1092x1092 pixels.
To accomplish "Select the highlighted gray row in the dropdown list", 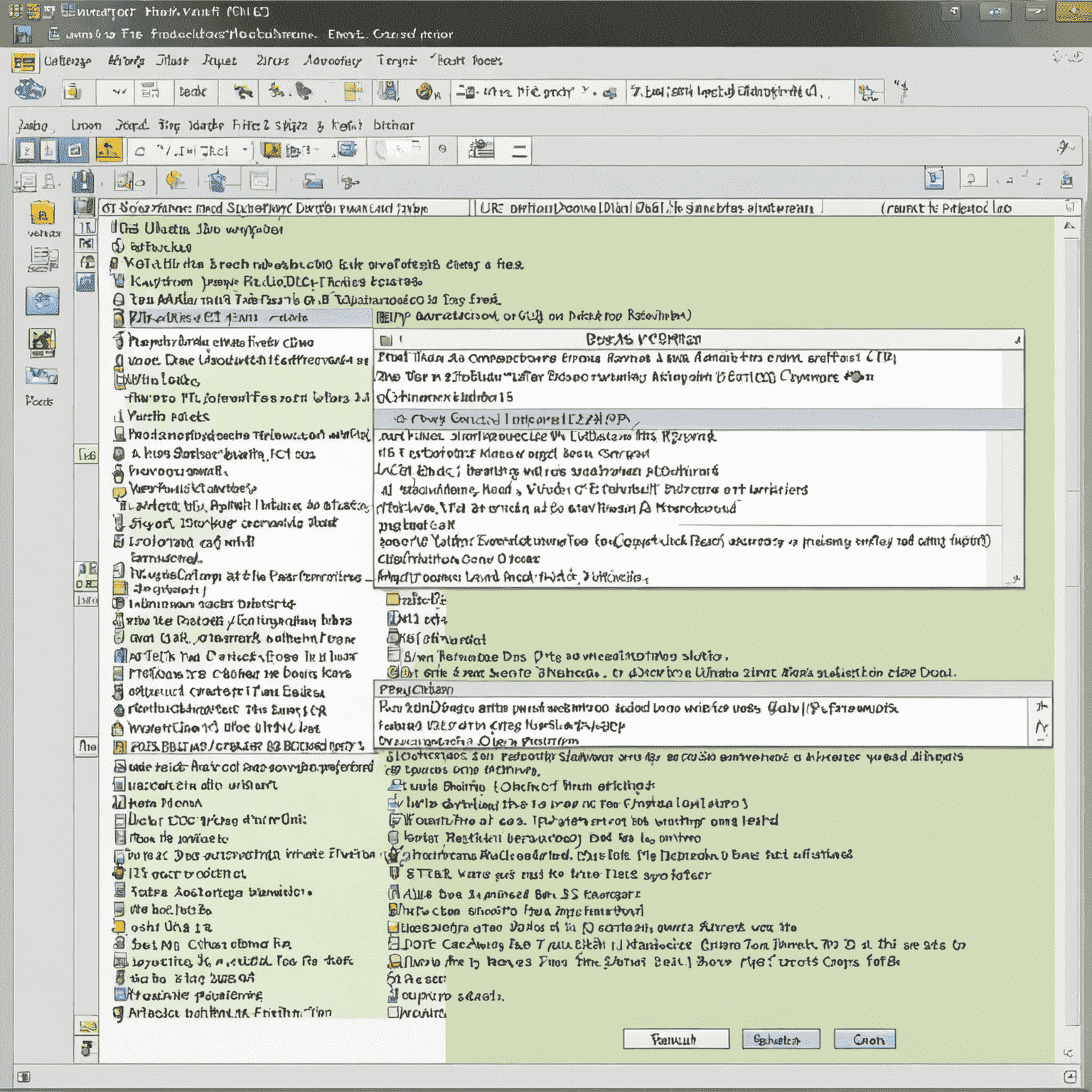I will tap(699, 419).
